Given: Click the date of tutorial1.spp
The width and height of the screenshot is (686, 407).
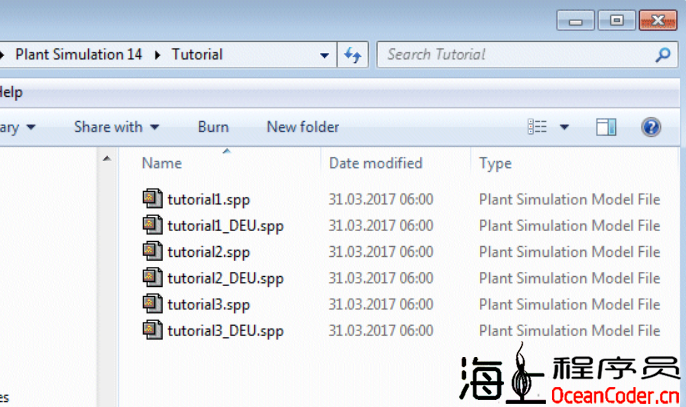Looking at the screenshot, I should pos(381,199).
